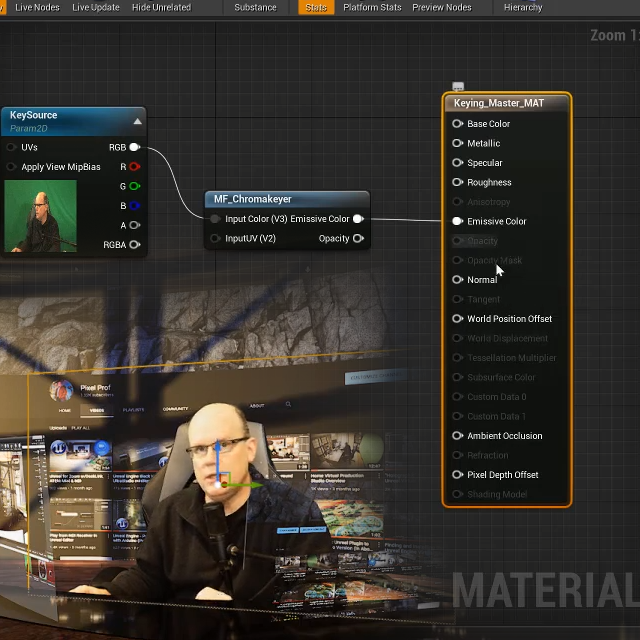Select the Keying_Master_MAT node title
The image size is (640, 640).
[x=499, y=103]
